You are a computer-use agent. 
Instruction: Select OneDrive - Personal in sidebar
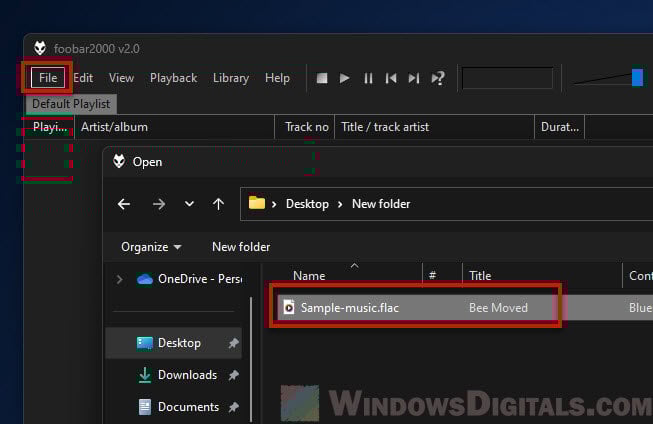(x=189, y=279)
